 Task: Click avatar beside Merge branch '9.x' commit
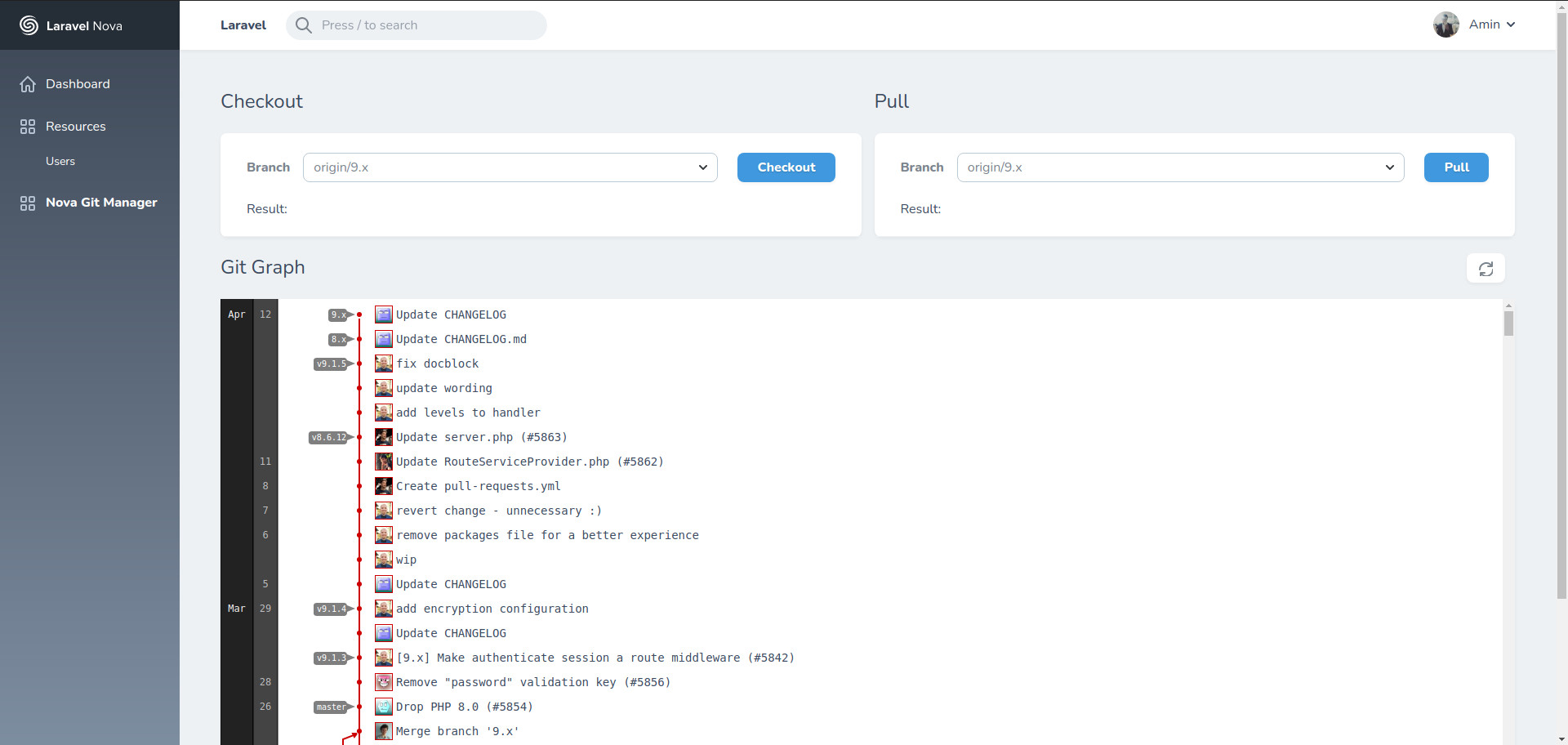point(384,731)
